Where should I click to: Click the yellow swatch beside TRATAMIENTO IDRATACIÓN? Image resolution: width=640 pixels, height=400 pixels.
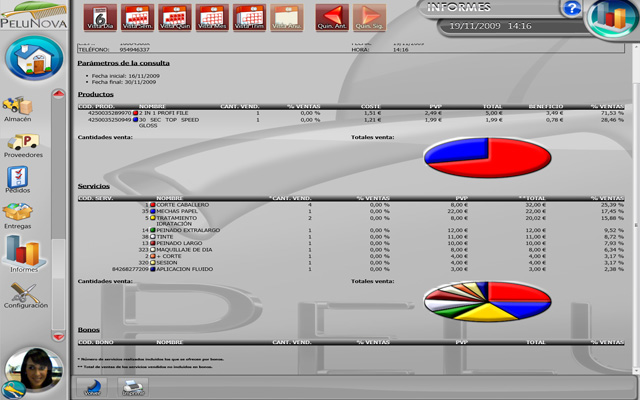click(153, 218)
